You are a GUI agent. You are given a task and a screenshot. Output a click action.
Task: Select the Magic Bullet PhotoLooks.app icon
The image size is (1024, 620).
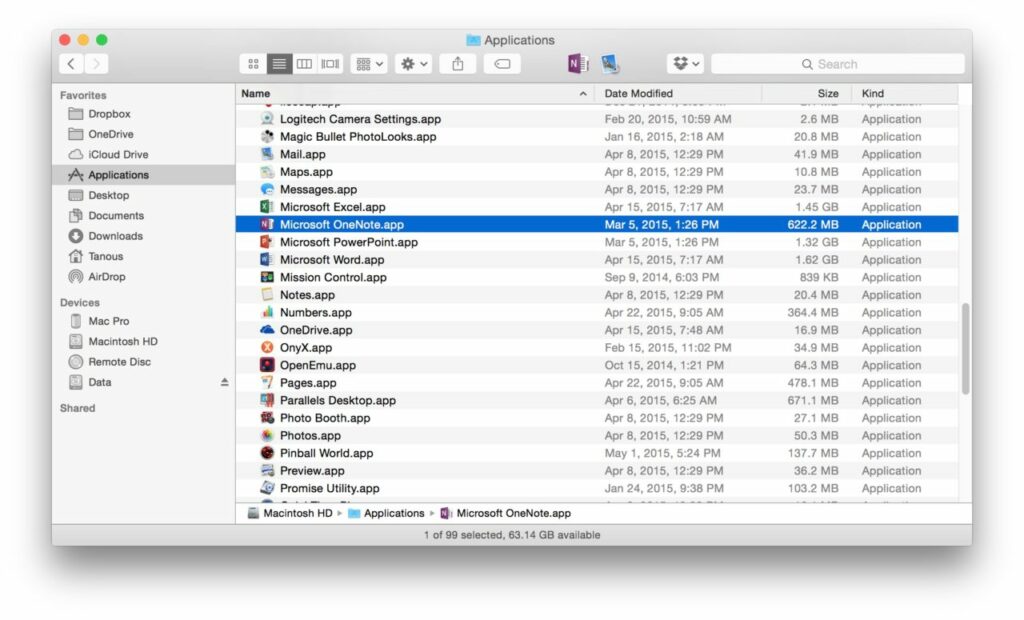click(266, 136)
